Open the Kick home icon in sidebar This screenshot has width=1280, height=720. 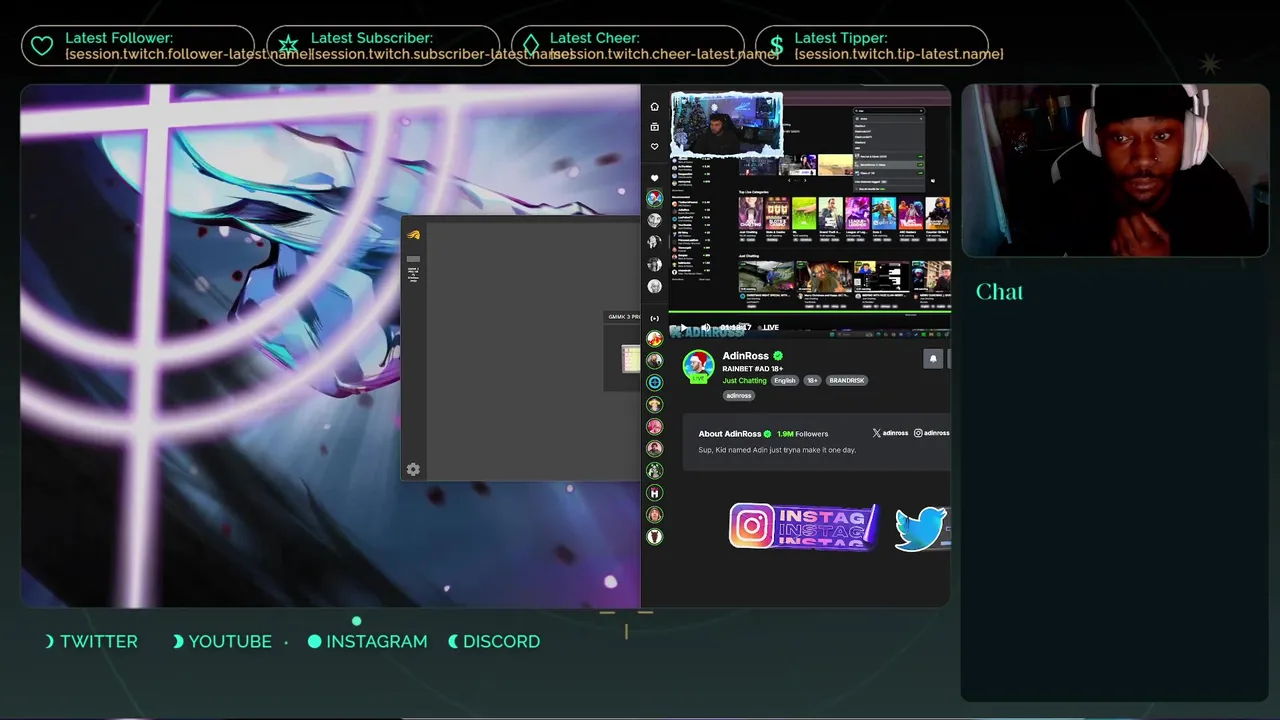pyautogui.click(x=654, y=106)
